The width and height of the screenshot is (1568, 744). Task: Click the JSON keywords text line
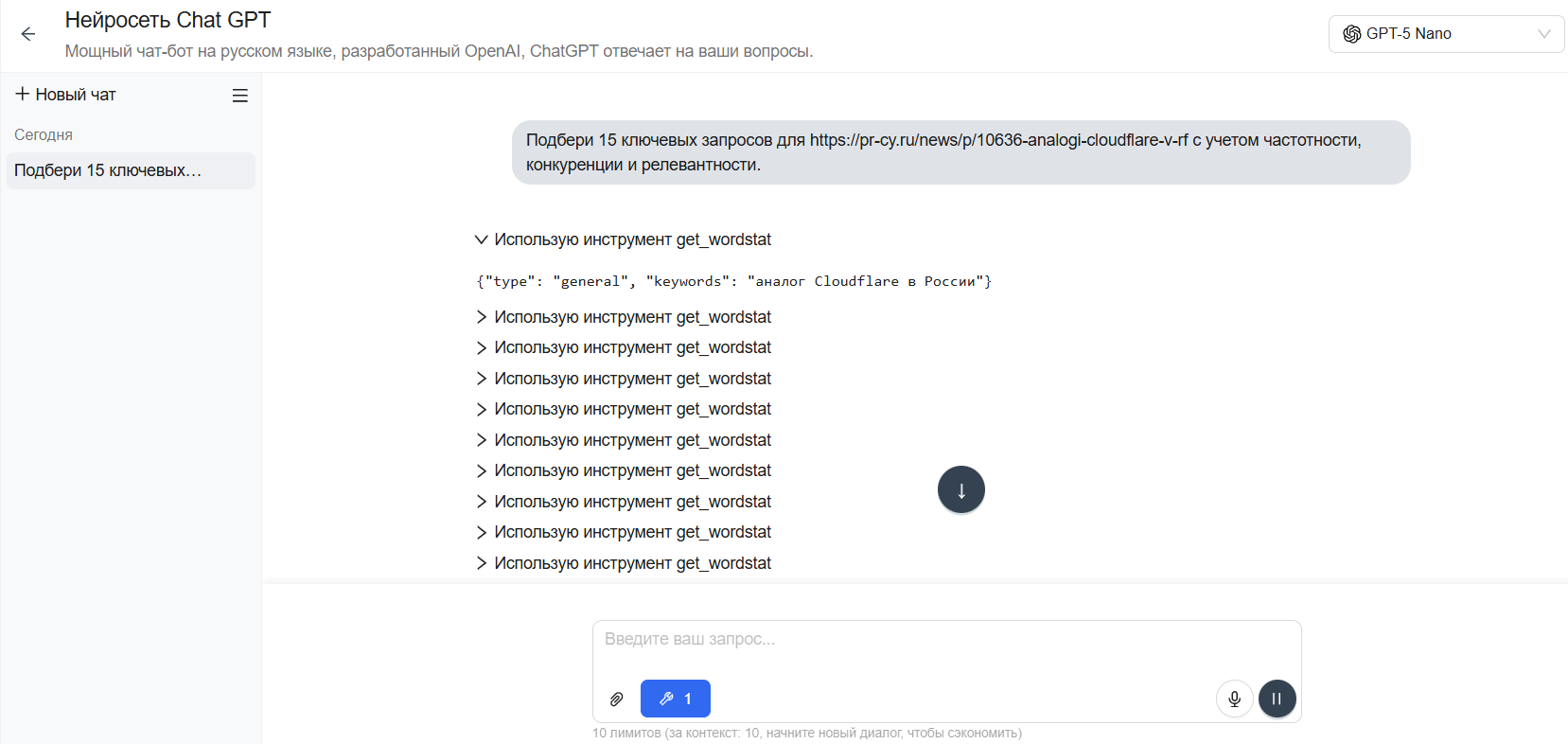pyautogui.click(x=733, y=281)
